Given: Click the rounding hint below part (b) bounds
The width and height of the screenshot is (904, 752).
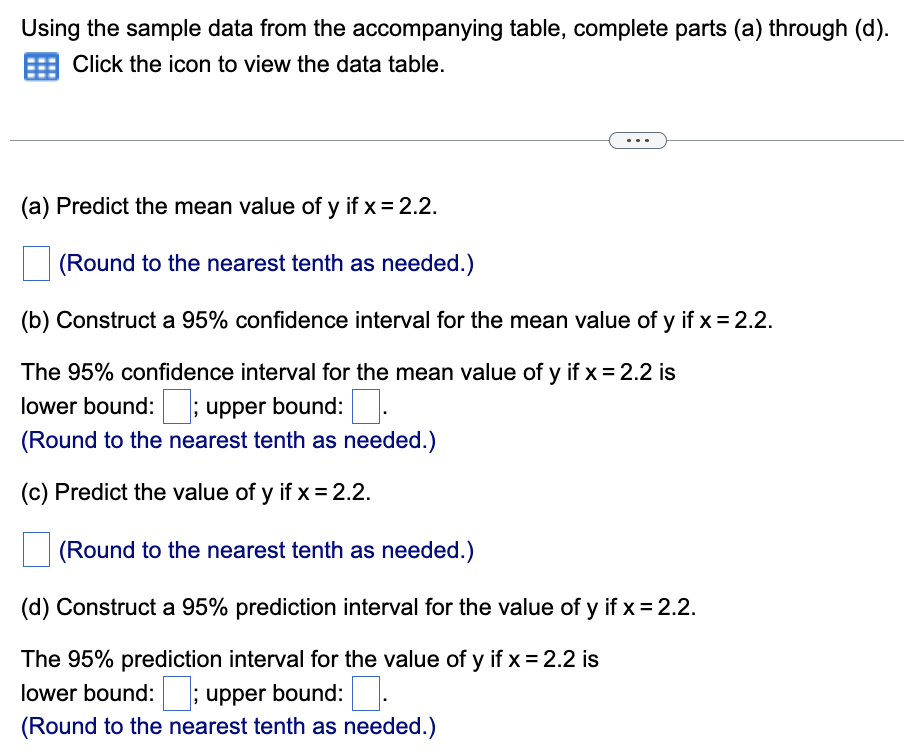Looking at the screenshot, I should [x=228, y=440].
